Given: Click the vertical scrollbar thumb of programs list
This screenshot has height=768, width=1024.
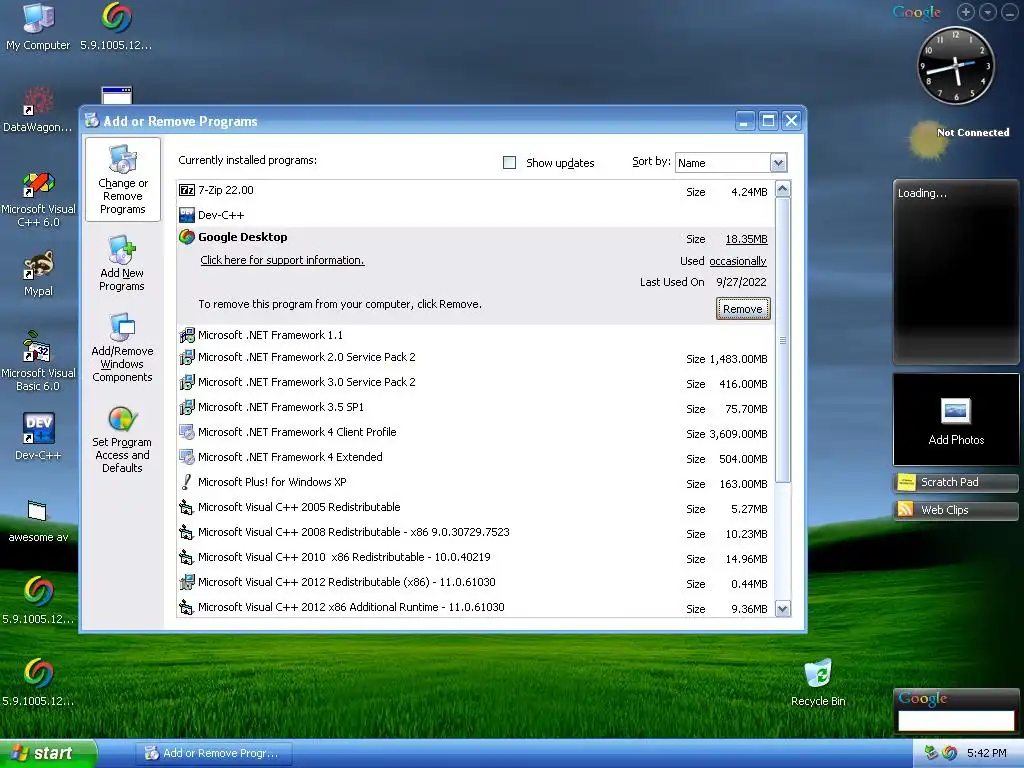Looking at the screenshot, I should (782, 340).
